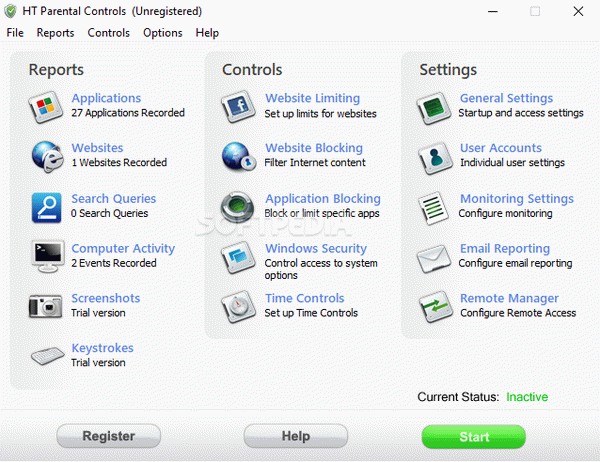
Task: Click the '2 Events Recorded' text
Action: 114,263
